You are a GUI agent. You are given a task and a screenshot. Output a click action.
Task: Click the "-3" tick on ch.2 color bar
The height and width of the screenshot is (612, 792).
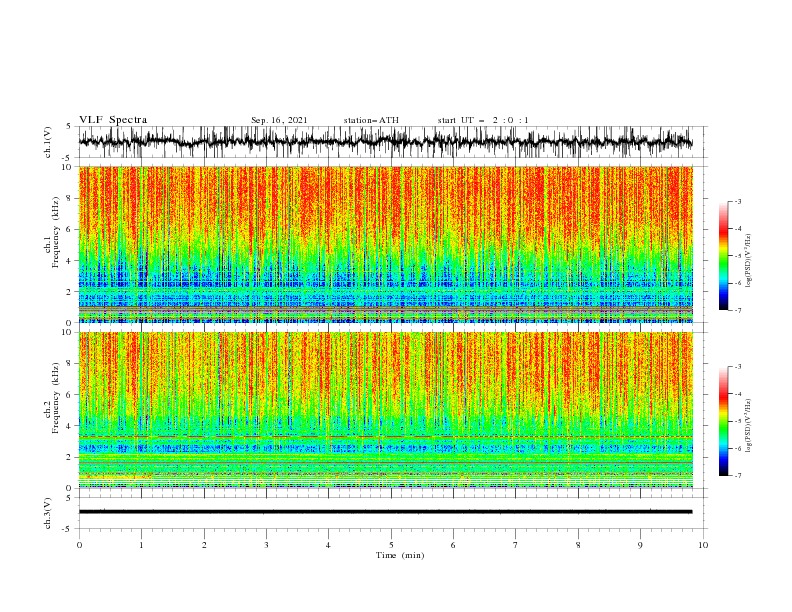pos(738,367)
